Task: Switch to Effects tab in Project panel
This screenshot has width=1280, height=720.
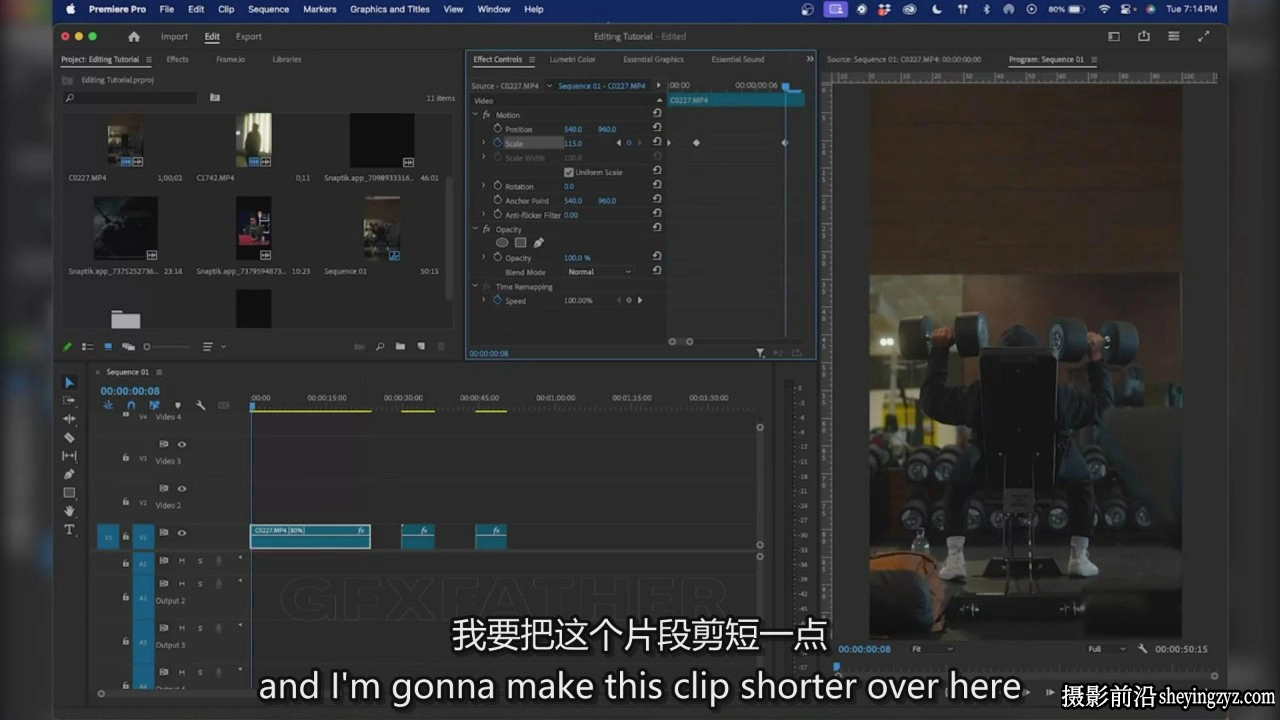Action: click(177, 59)
